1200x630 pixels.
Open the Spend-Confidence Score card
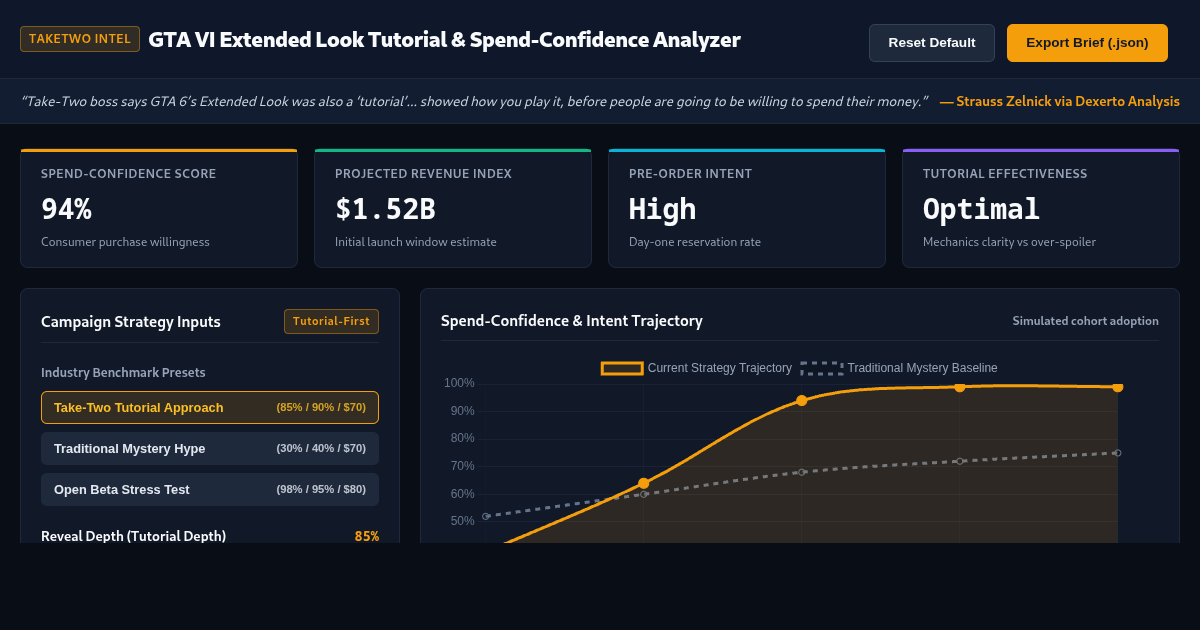(159, 208)
